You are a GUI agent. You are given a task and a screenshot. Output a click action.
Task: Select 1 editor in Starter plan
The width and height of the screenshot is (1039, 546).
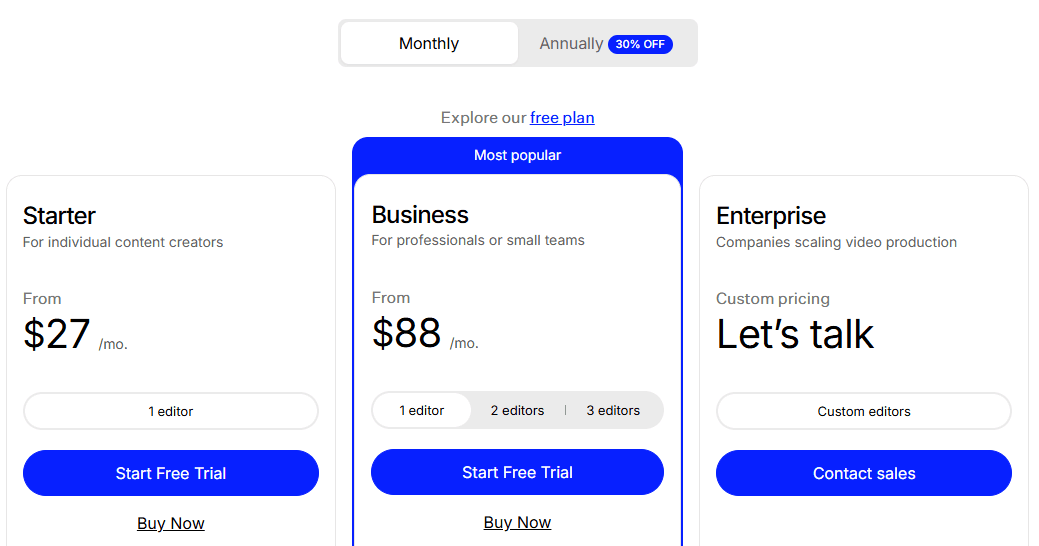click(x=171, y=411)
